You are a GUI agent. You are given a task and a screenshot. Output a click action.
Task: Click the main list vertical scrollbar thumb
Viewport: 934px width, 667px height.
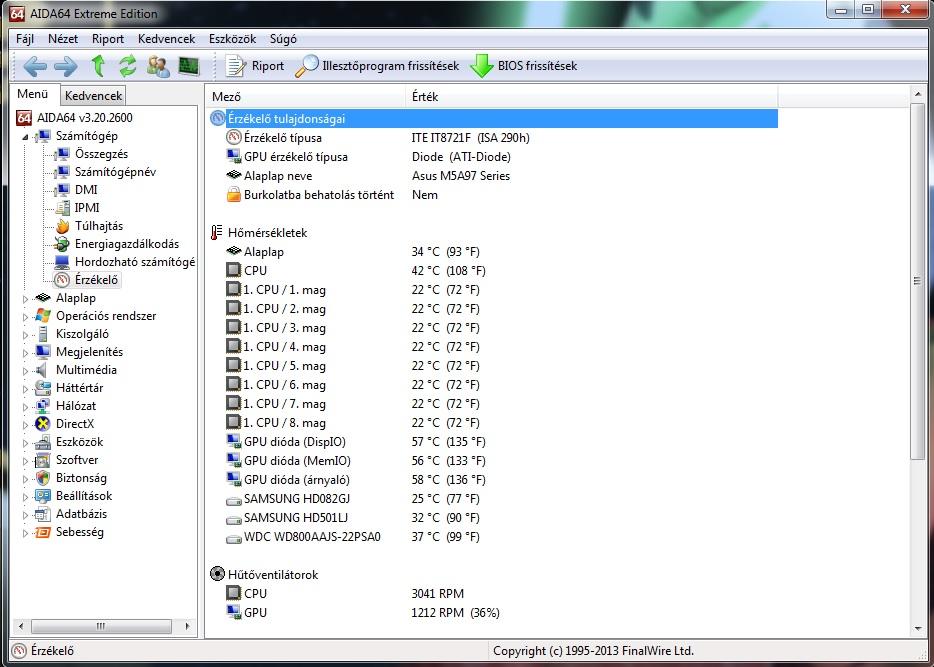(x=917, y=281)
